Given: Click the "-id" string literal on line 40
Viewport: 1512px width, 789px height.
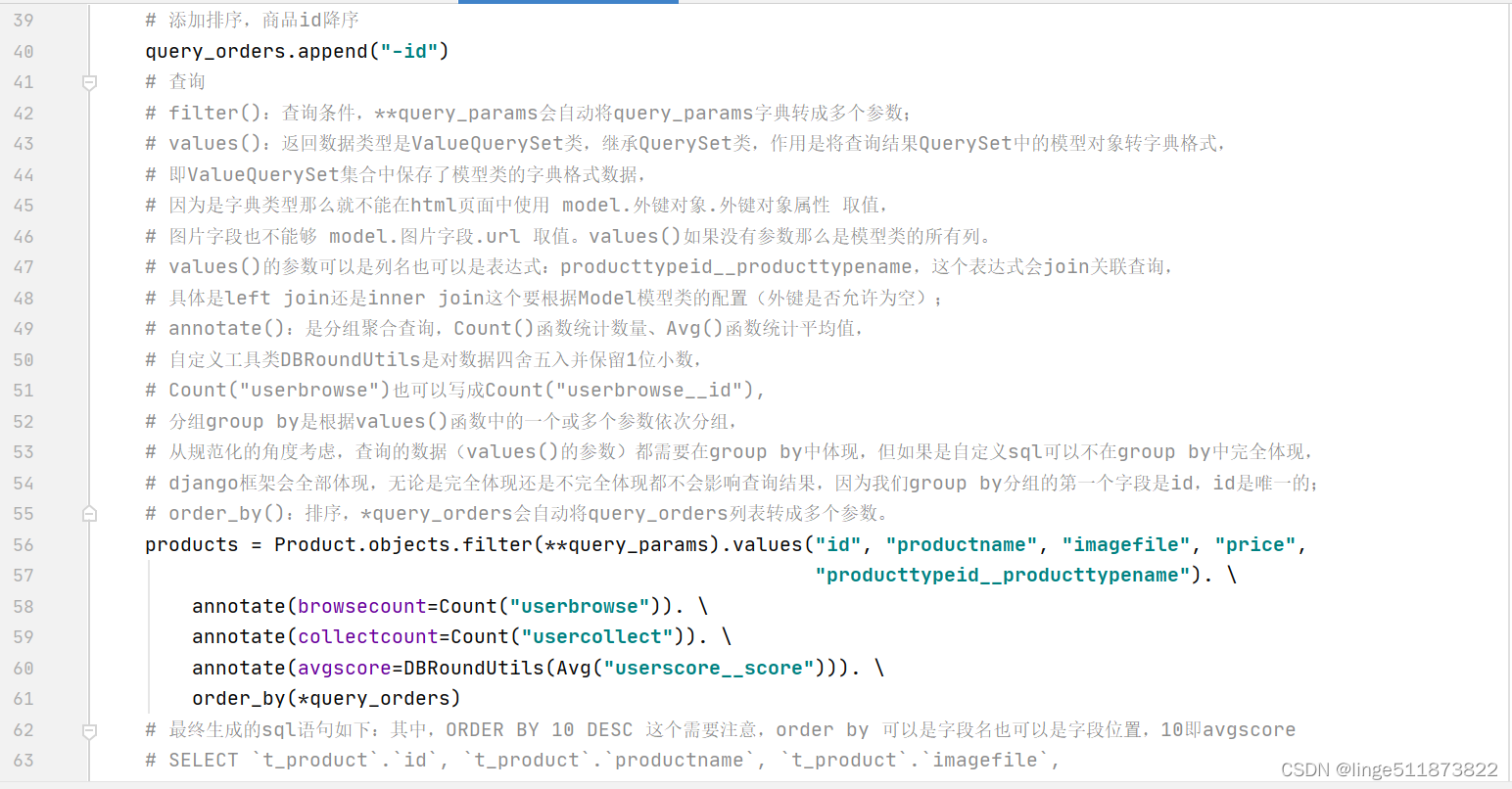Looking at the screenshot, I should [408, 51].
